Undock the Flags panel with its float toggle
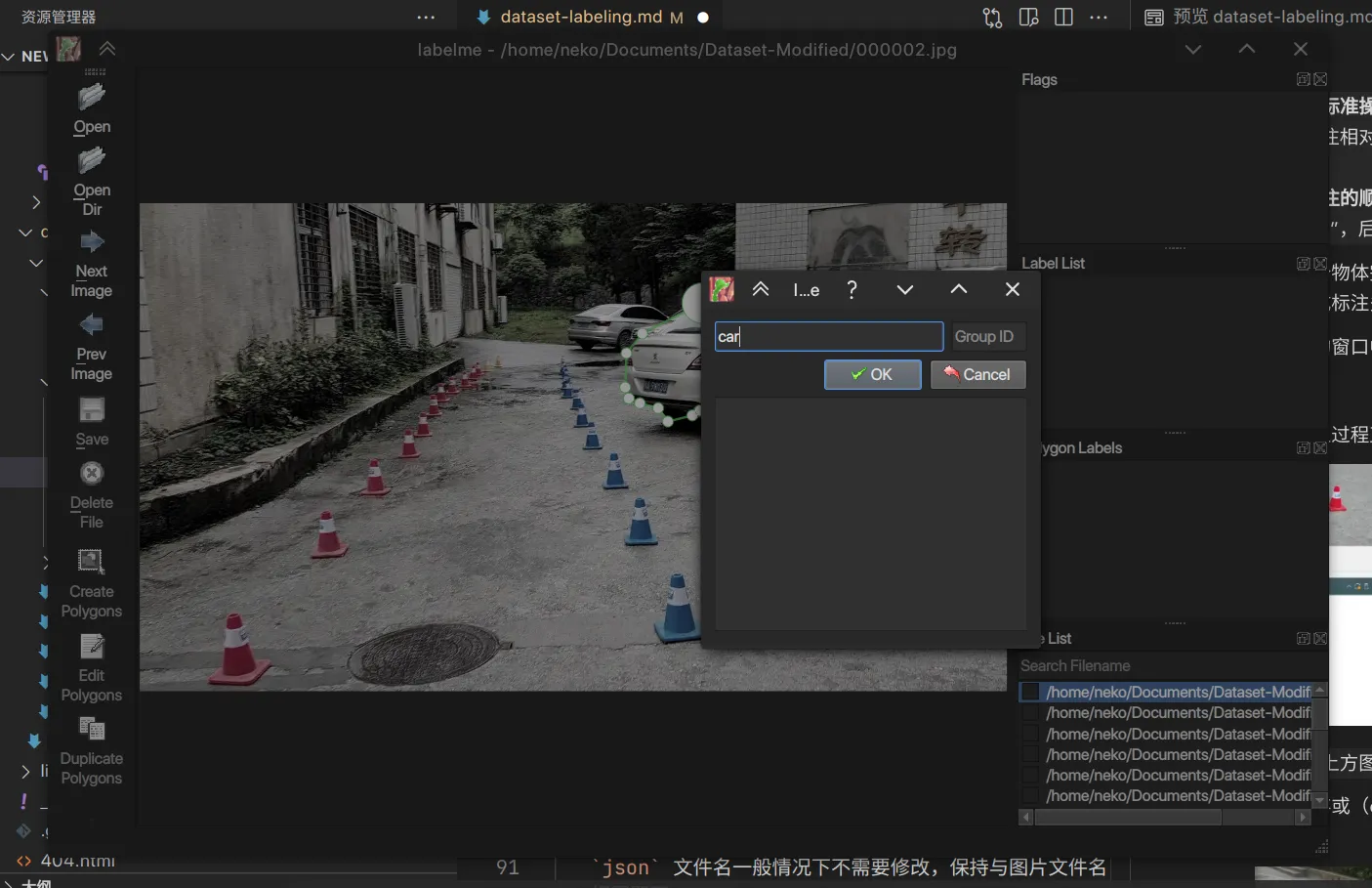This screenshot has height=888, width=1372. point(1303,79)
